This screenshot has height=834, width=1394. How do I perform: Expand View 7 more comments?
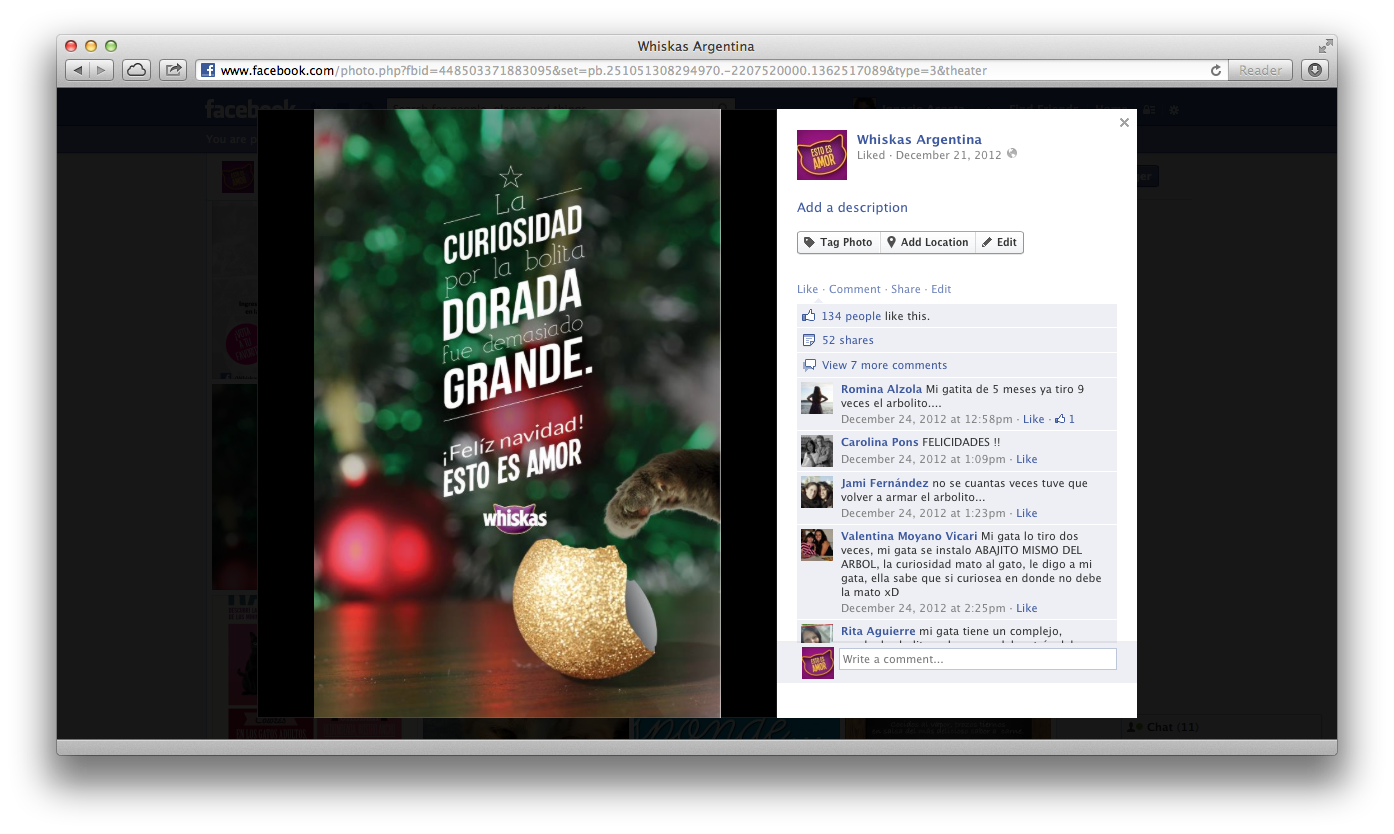point(885,365)
